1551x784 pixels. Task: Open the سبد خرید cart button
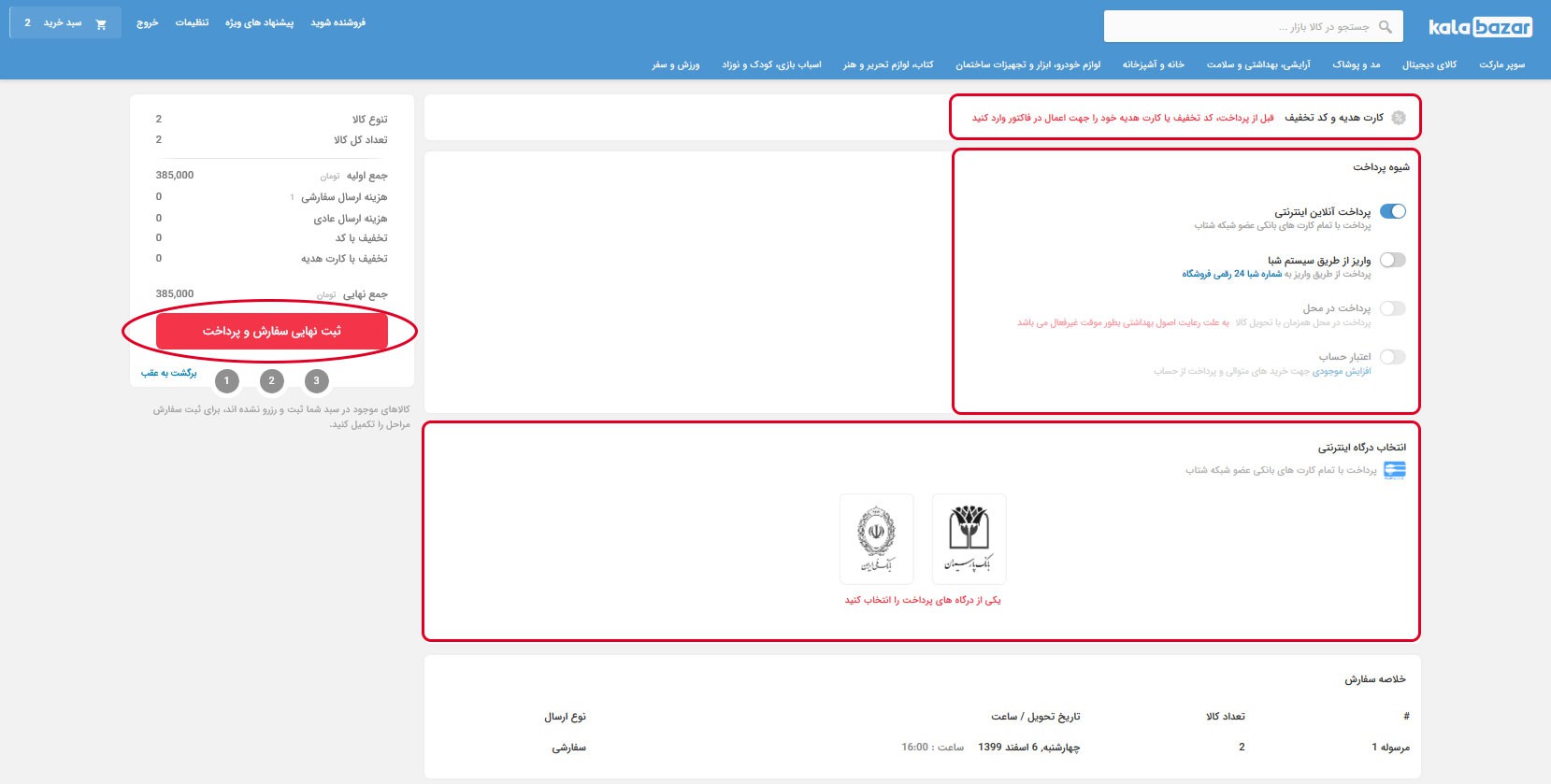pos(65,22)
